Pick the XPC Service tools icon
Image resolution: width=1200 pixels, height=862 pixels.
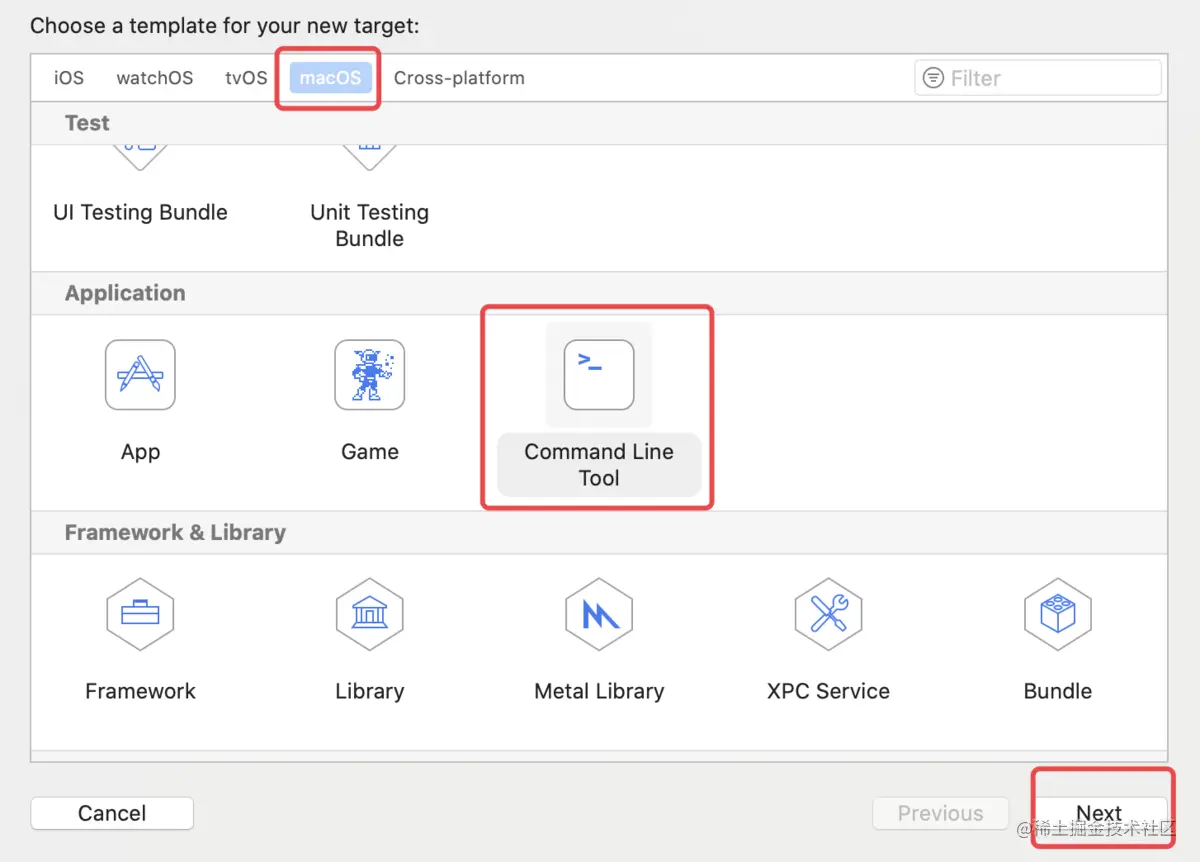coord(829,613)
